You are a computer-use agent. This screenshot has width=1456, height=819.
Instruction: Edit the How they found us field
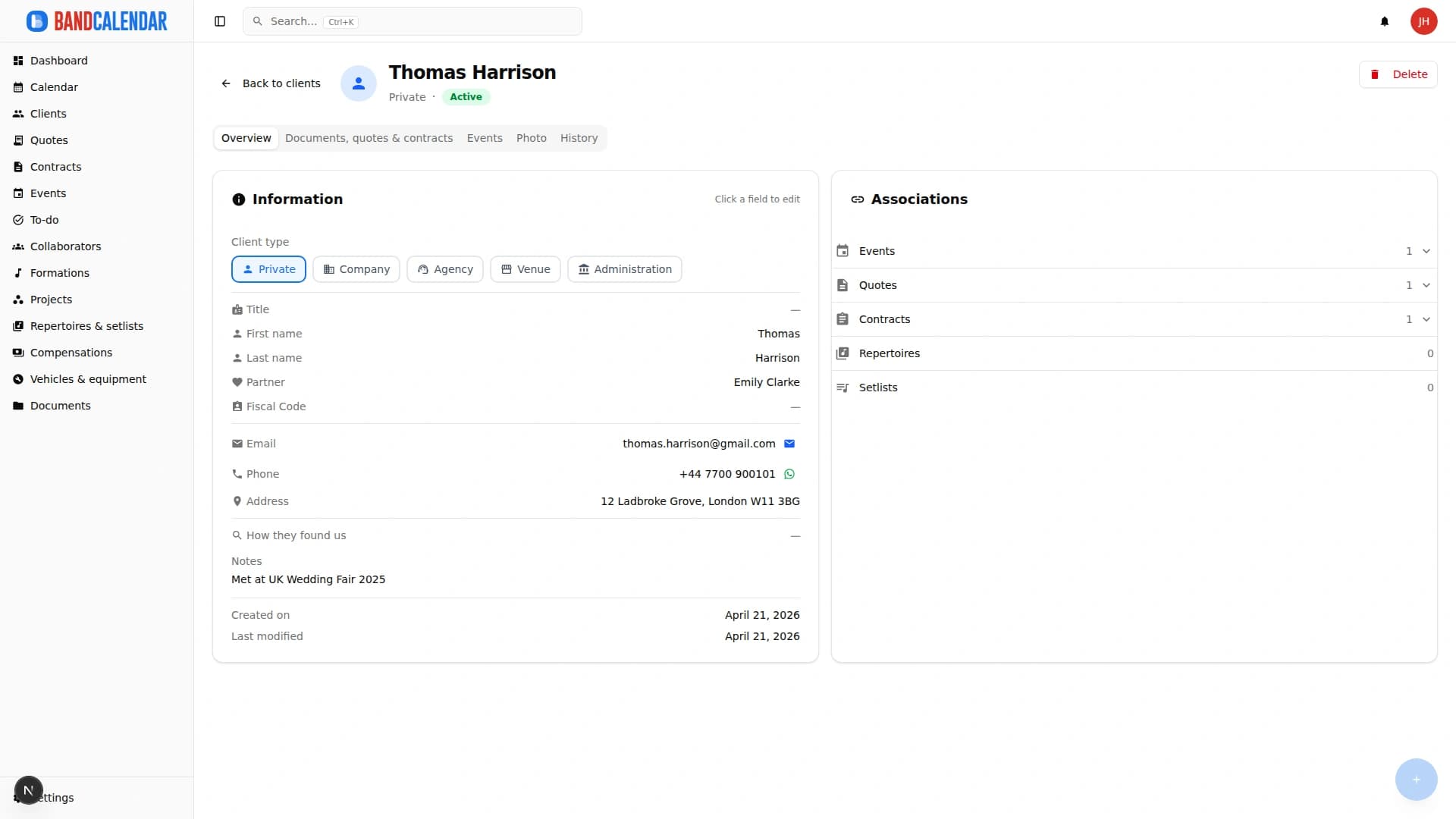[516, 535]
